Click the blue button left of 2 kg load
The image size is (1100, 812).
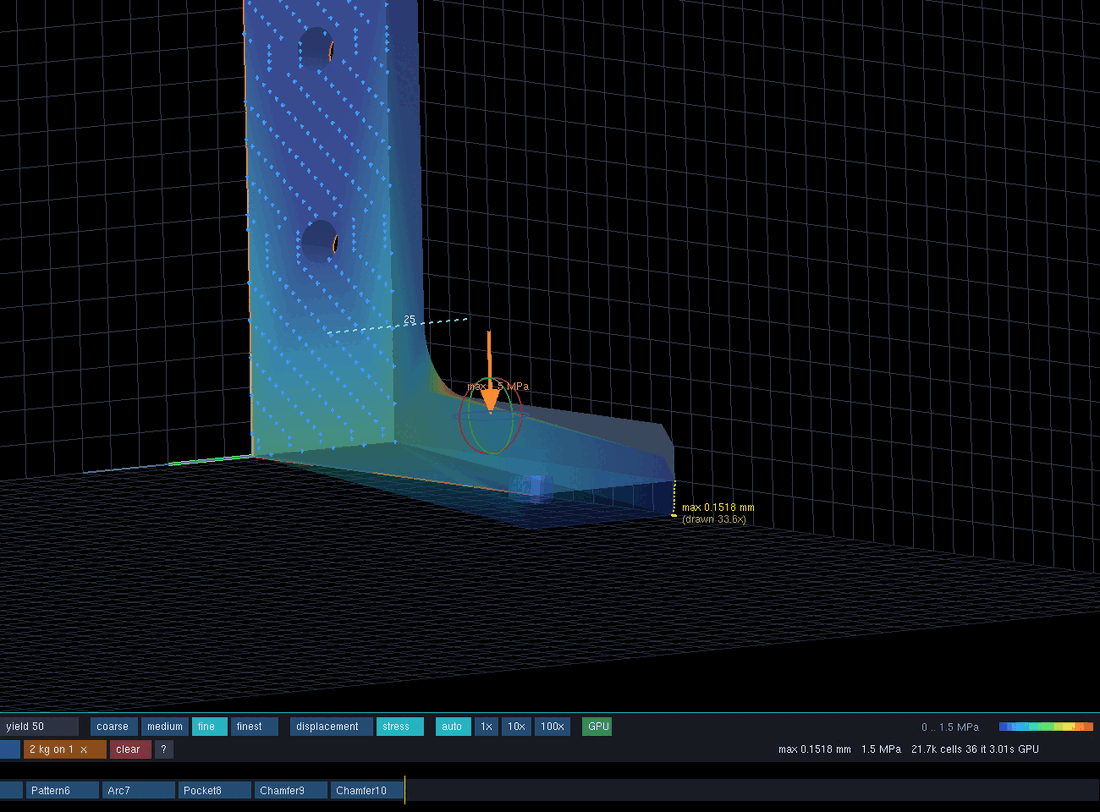tap(10, 749)
